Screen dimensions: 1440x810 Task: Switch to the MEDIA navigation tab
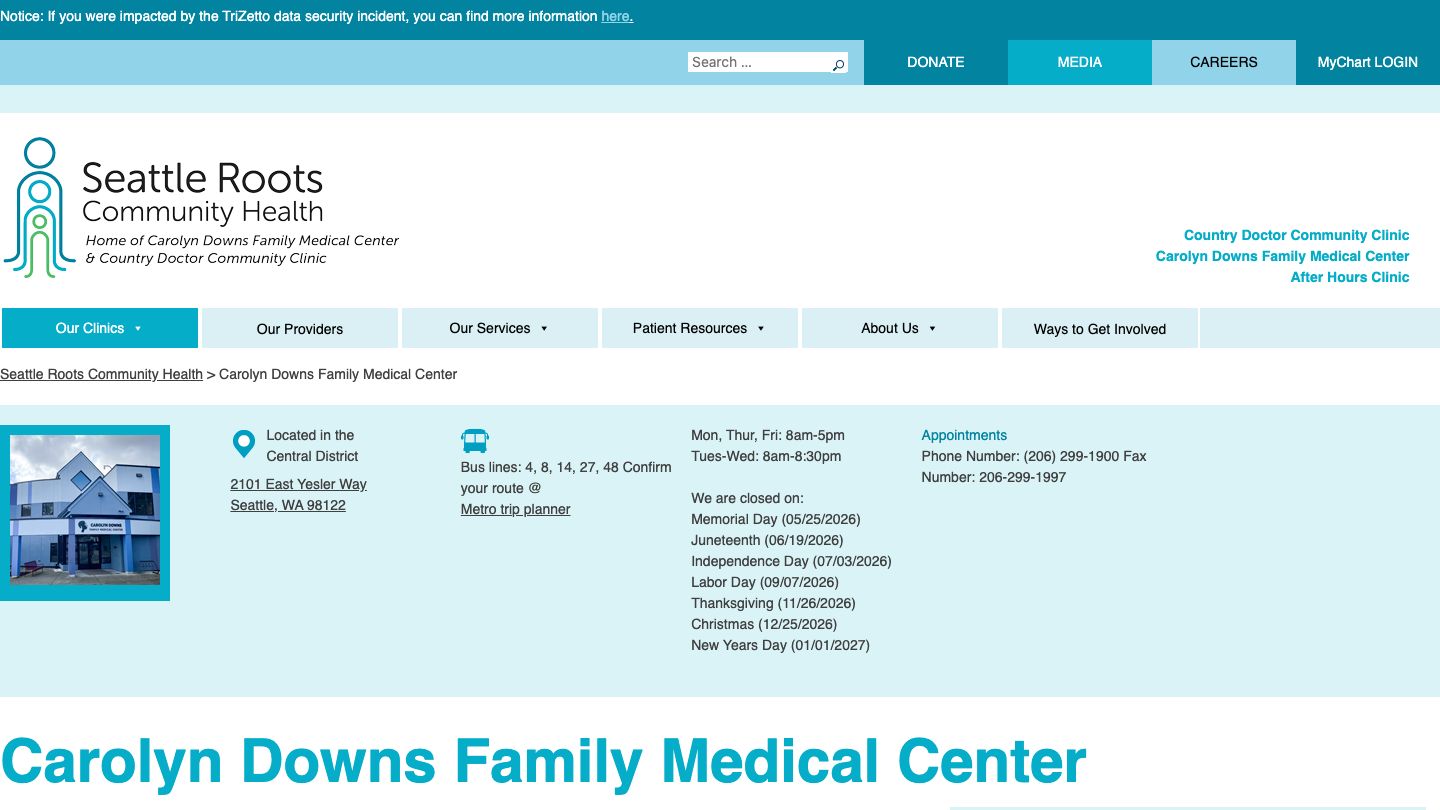pyautogui.click(x=1079, y=62)
